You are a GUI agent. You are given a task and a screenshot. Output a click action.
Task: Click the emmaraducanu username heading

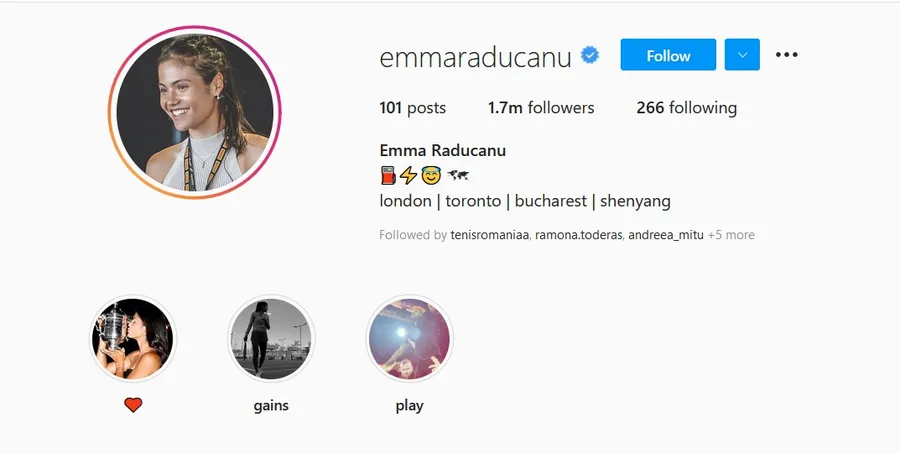pyautogui.click(x=475, y=57)
